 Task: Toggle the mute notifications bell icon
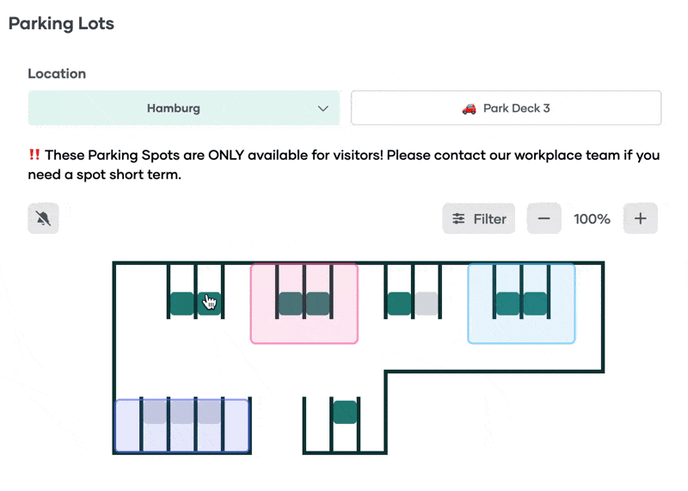point(43,219)
